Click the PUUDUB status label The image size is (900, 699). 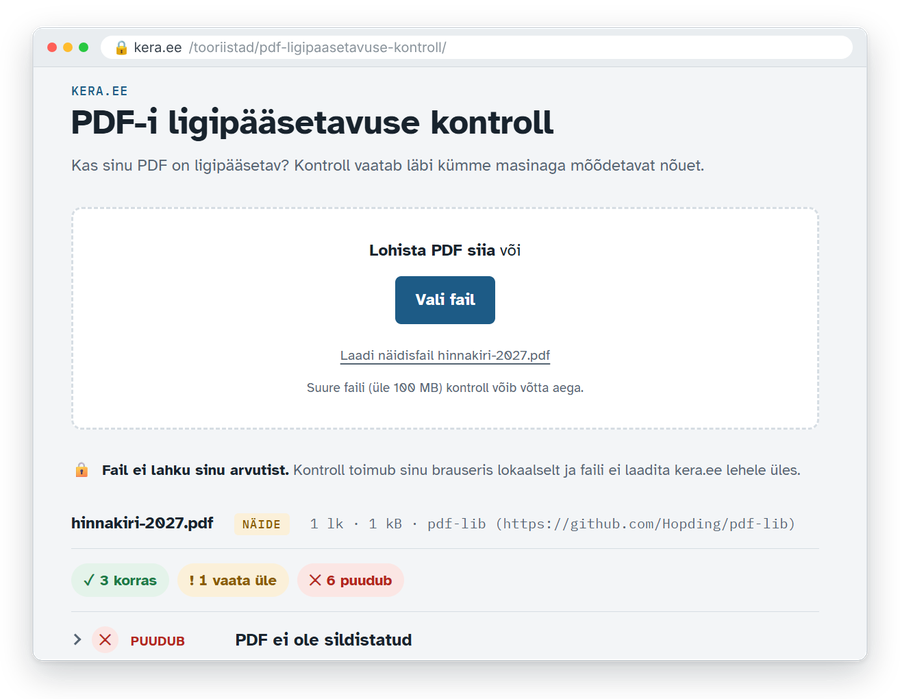pyautogui.click(x=157, y=640)
